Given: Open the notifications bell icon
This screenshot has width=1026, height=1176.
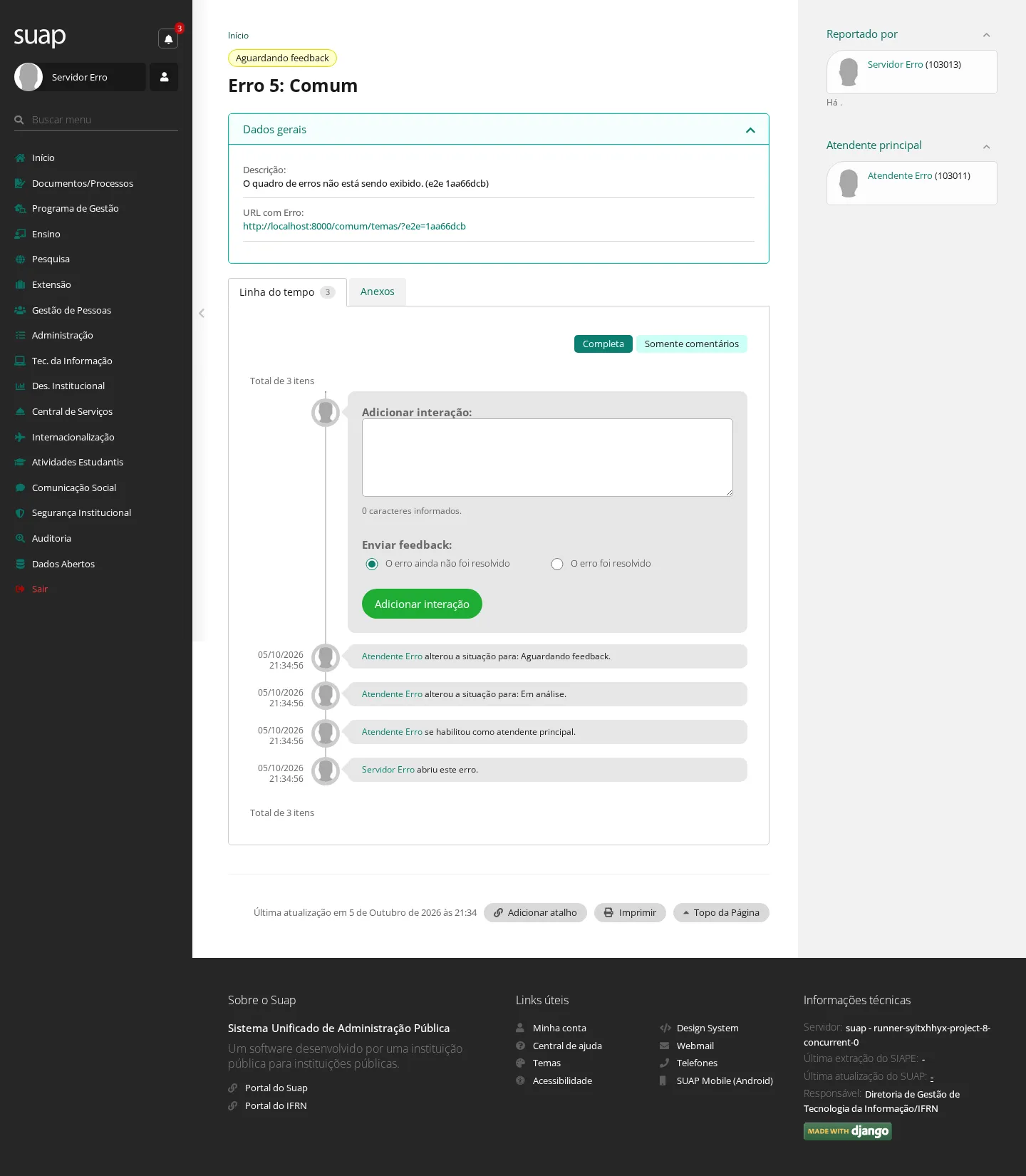Looking at the screenshot, I should [168, 39].
